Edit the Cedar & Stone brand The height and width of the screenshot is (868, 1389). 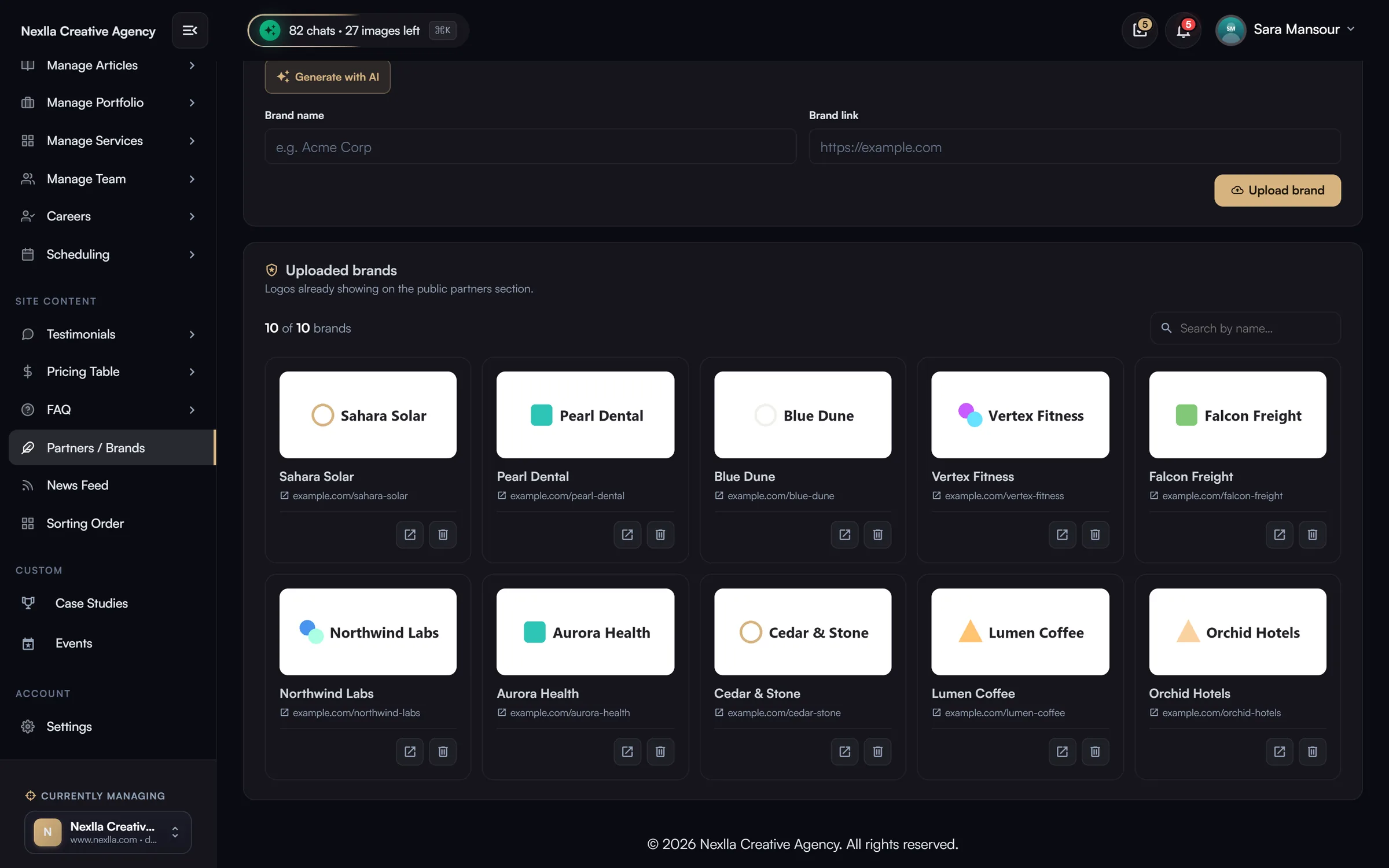[x=845, y=751]
